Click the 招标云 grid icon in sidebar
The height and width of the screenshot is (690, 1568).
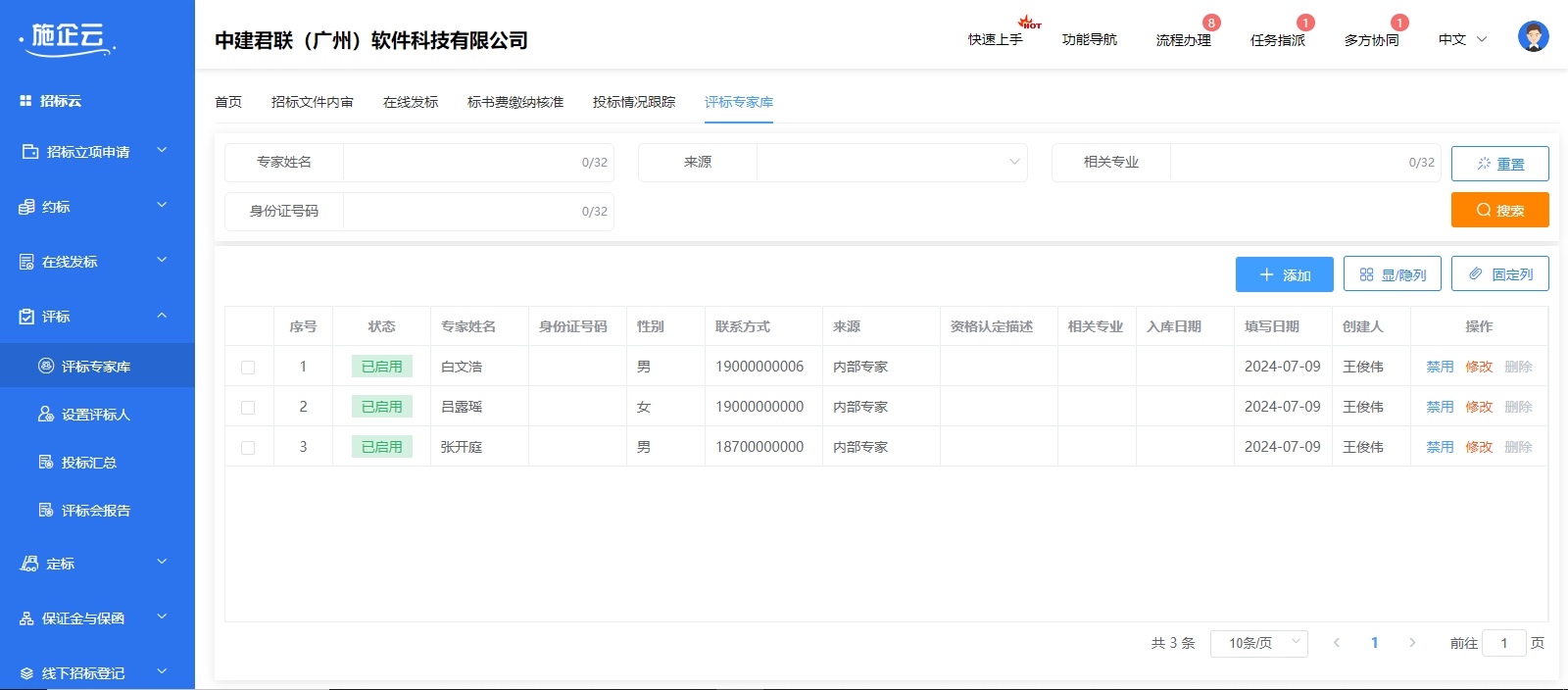tap(25, 101)
